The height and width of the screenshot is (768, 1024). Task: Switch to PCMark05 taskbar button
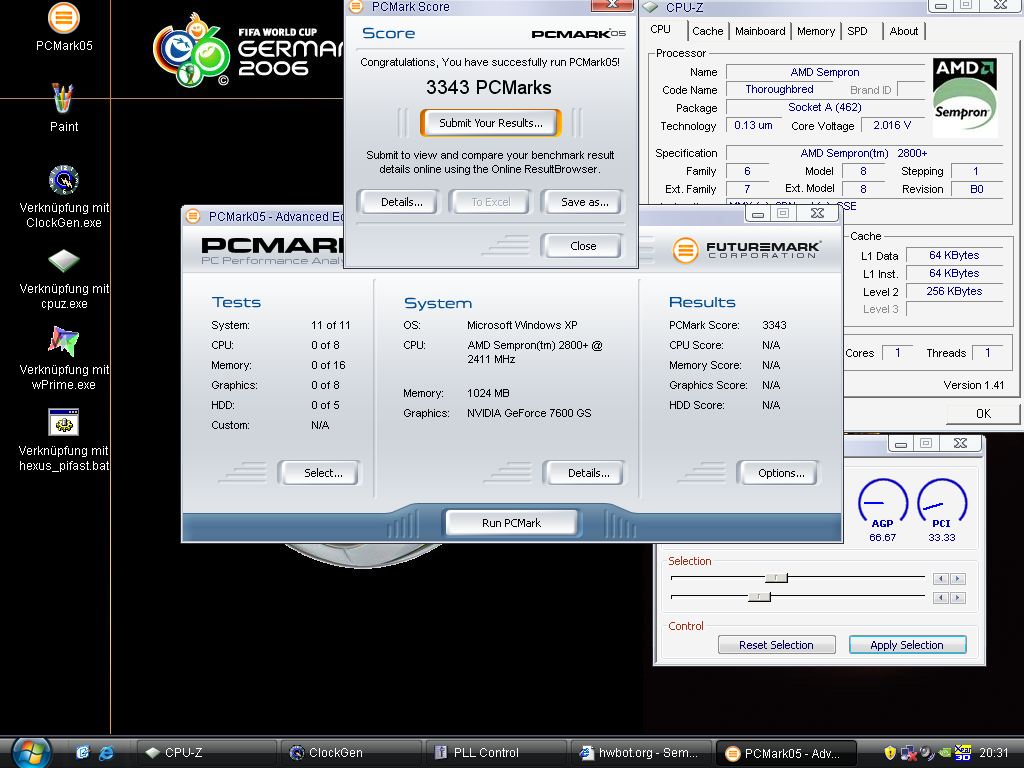(x=785, y=753)
